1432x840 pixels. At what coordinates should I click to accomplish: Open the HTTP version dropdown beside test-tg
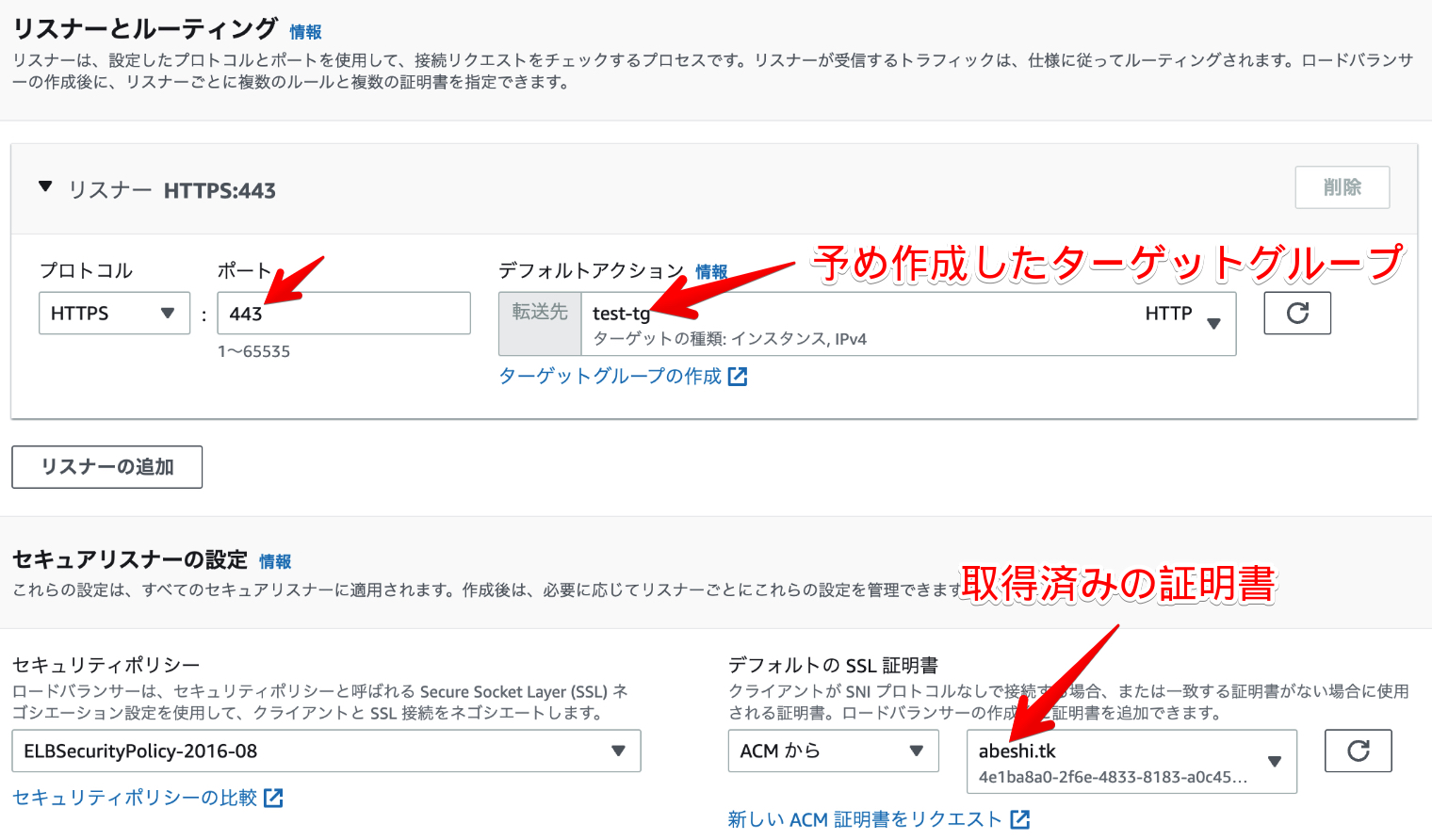[1213, 323]
